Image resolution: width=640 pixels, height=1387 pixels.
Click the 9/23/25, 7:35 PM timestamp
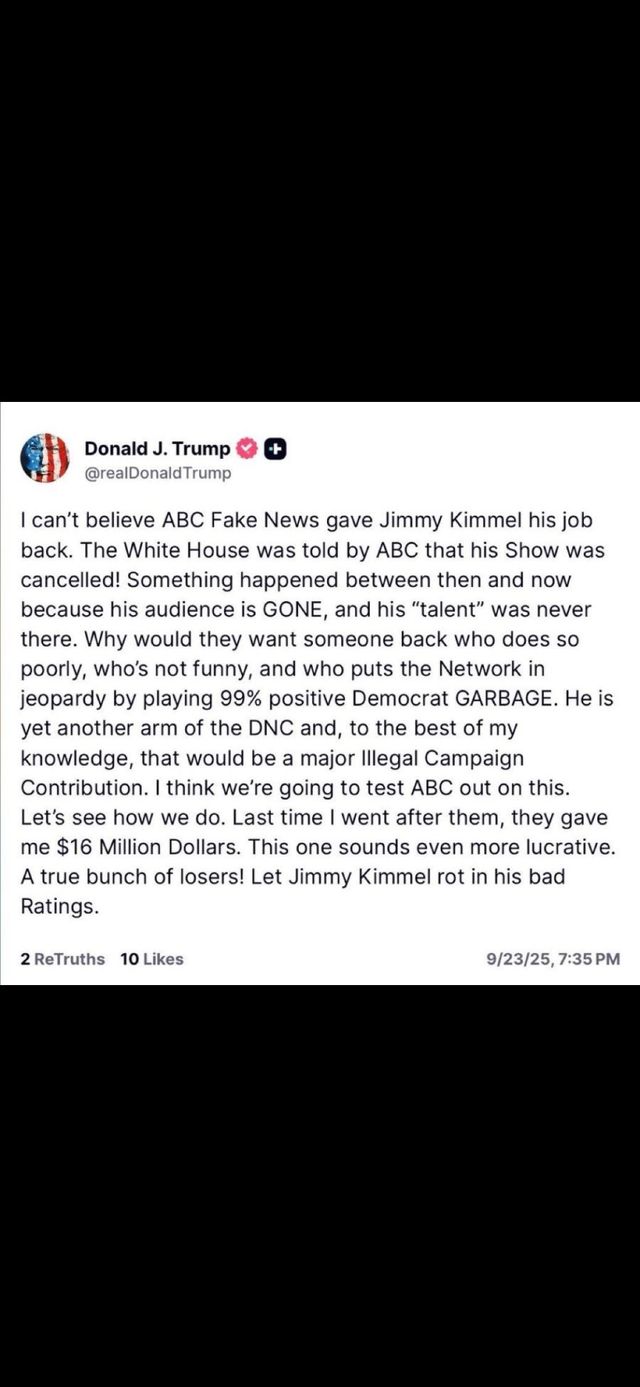[x=552, y=959]
